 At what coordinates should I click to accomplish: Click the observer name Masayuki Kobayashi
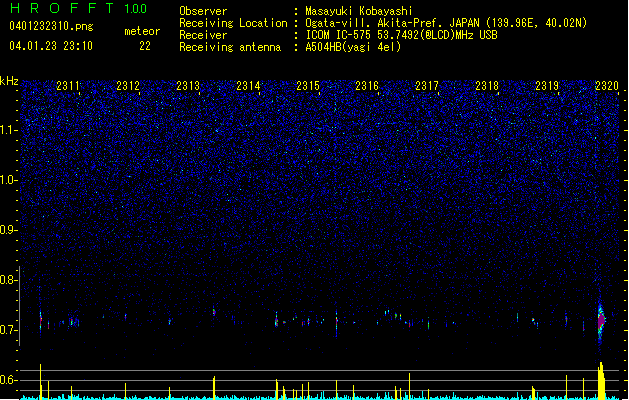[x=359, y=11]
